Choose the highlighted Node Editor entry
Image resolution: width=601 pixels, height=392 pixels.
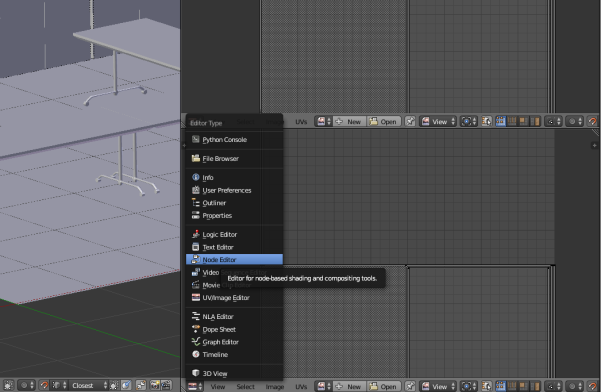click(234, 259)
